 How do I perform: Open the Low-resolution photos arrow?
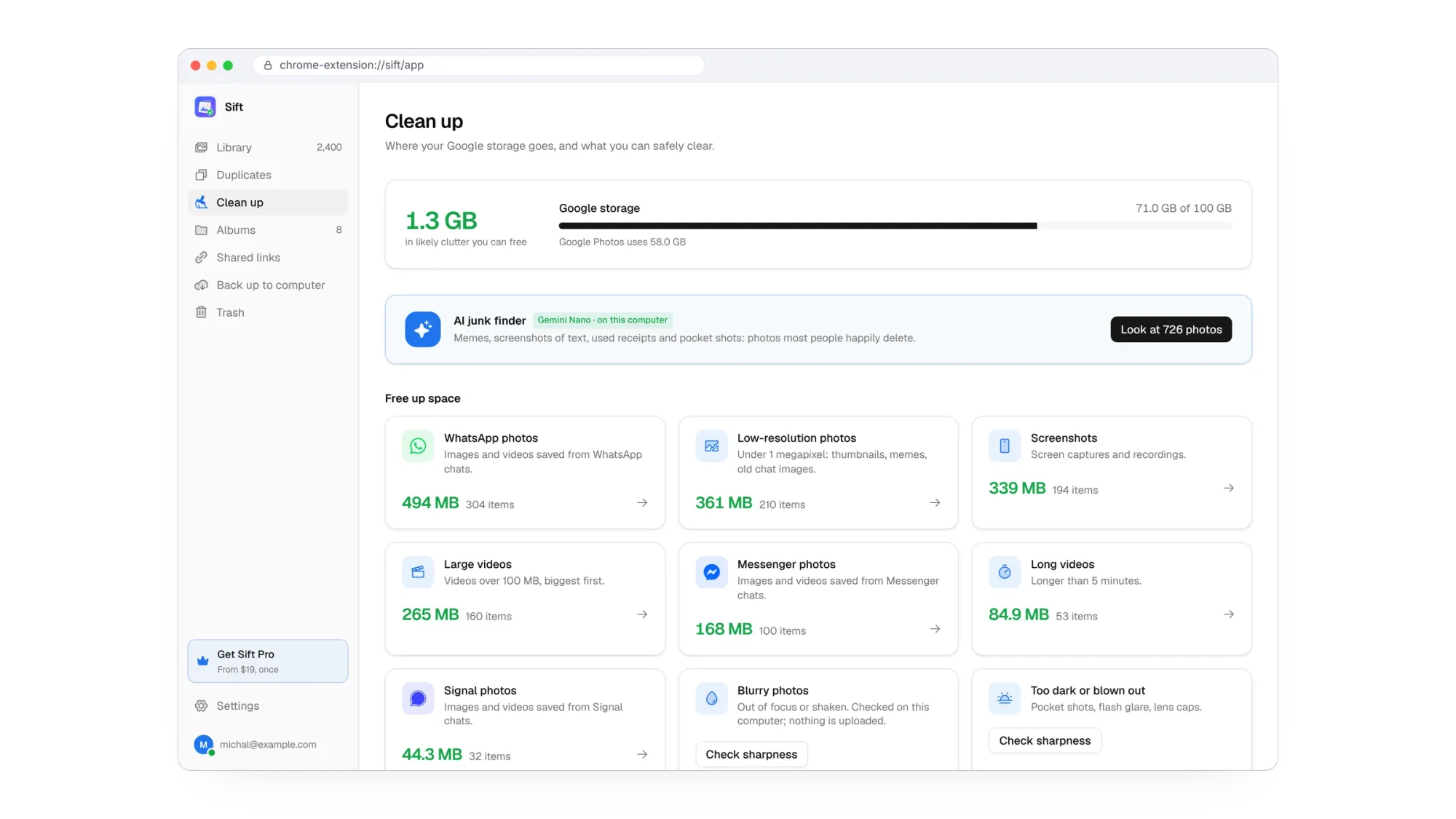click(x=935, y=503)
